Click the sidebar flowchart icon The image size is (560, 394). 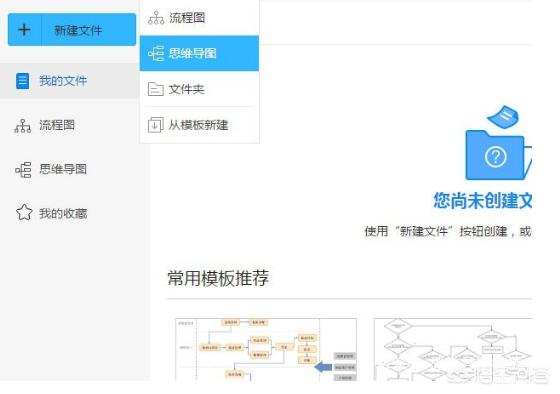pyautogui.click(x=23, y=126)
